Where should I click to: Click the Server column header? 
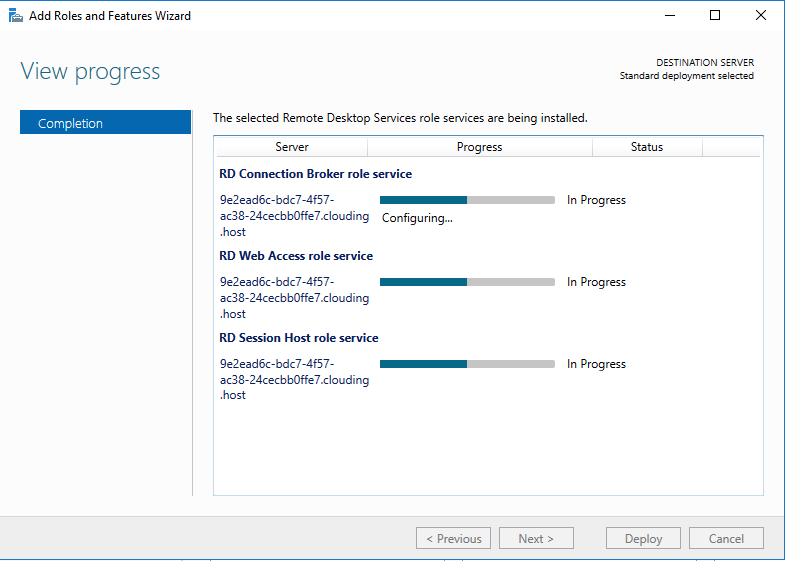coord(291,147)
